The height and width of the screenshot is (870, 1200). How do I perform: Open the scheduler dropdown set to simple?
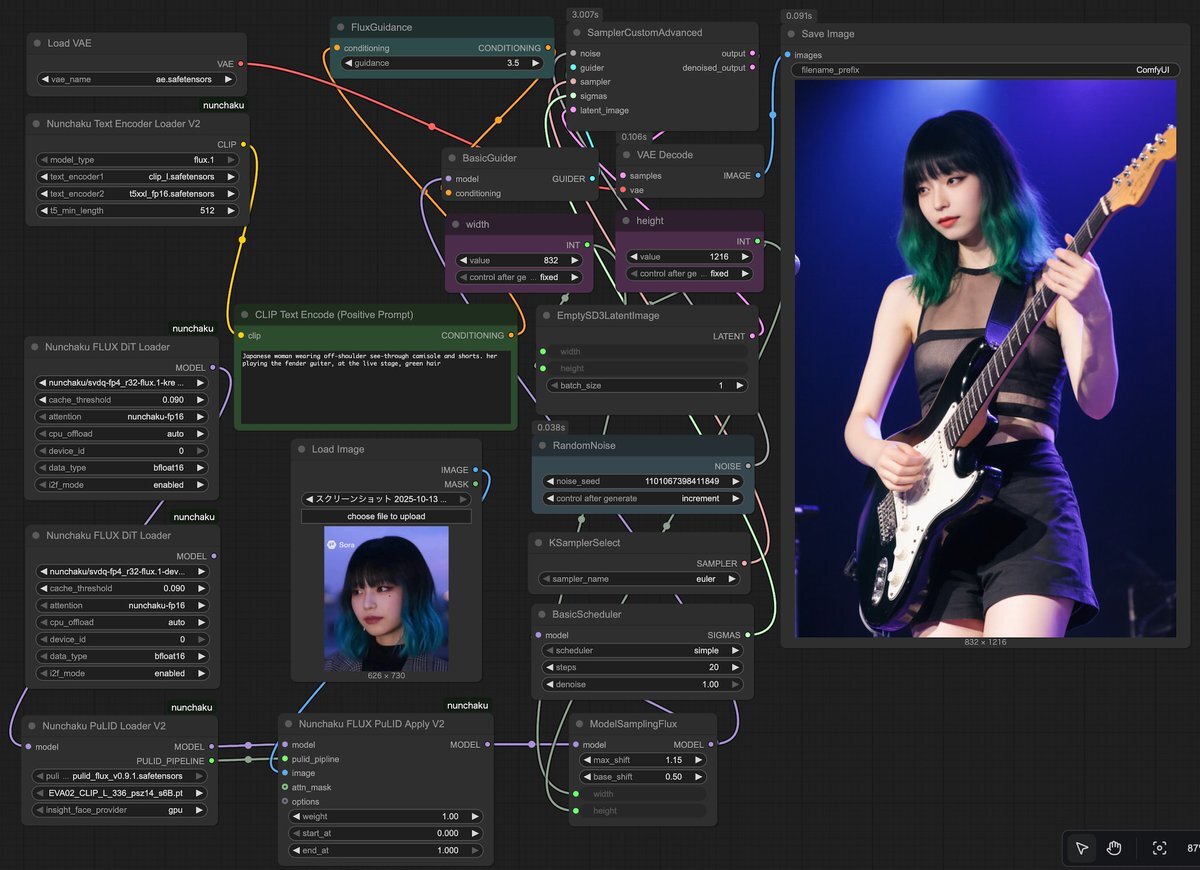coord(640,650)
